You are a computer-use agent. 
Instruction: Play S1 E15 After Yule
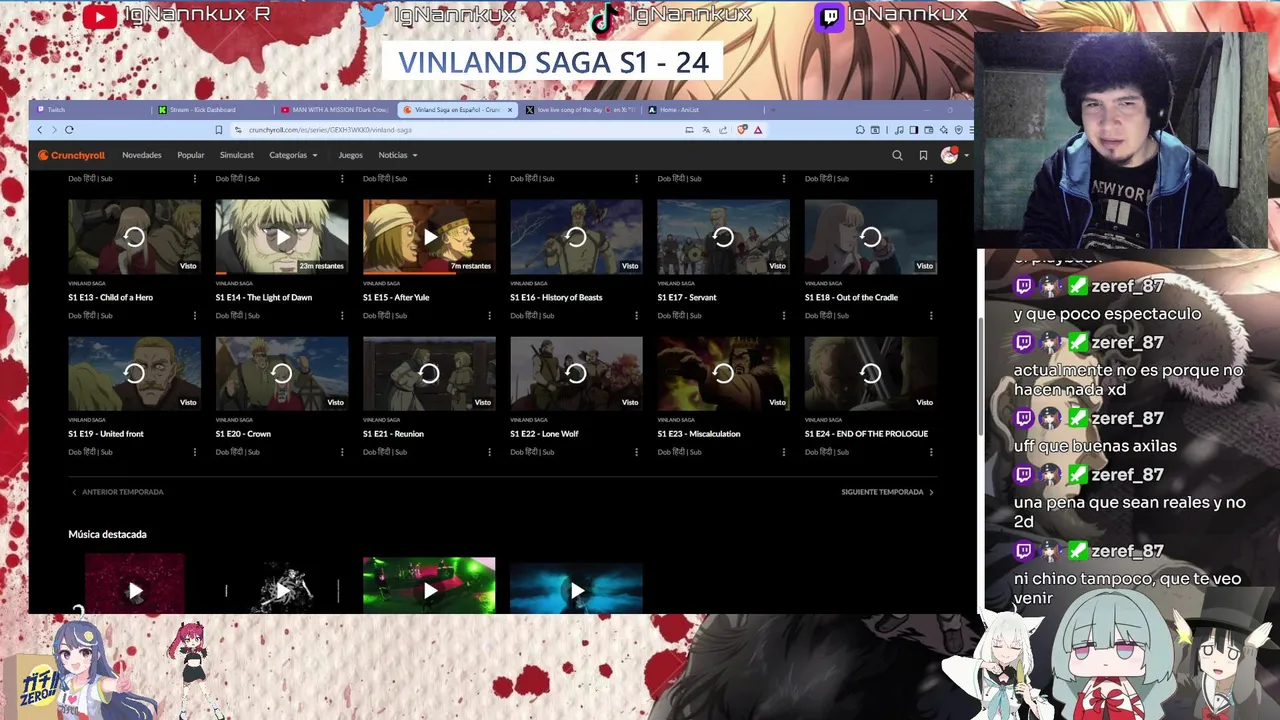click(429, 237)
